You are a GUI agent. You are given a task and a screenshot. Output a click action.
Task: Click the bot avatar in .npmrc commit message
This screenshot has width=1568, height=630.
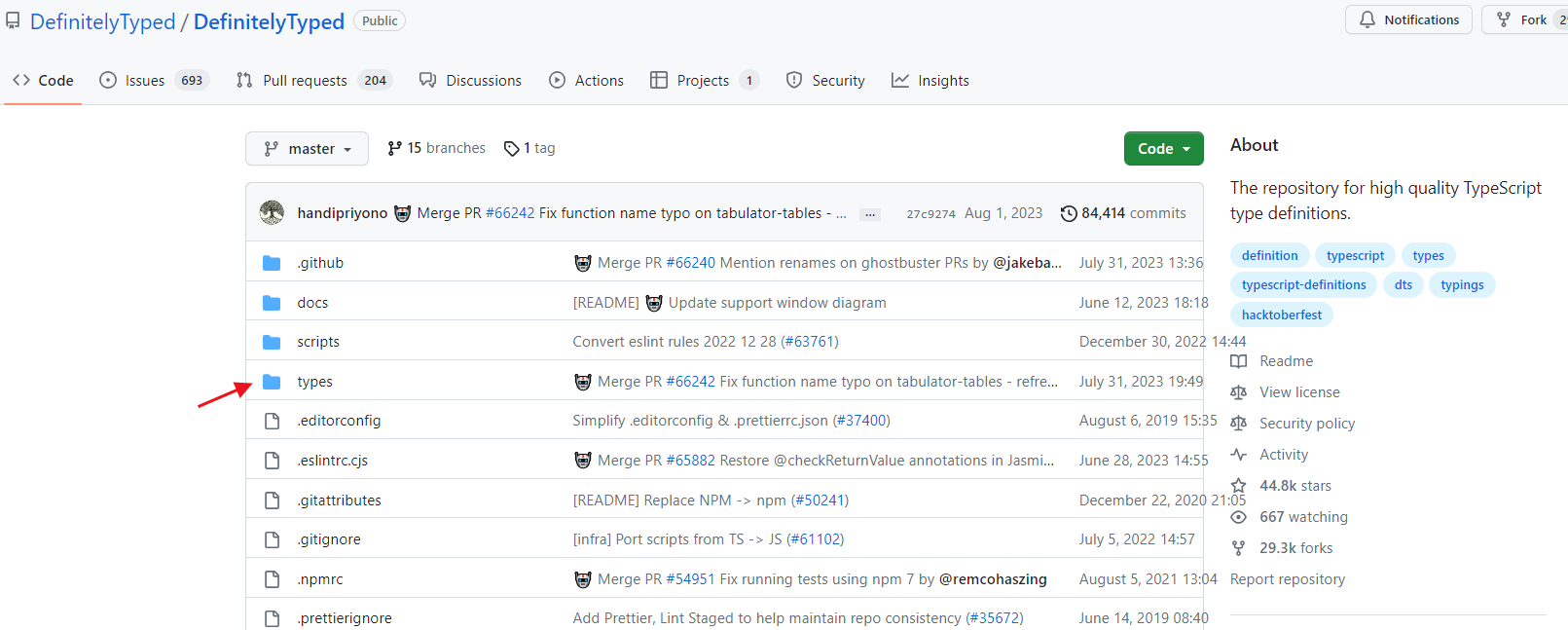click(x=583, y=579)
